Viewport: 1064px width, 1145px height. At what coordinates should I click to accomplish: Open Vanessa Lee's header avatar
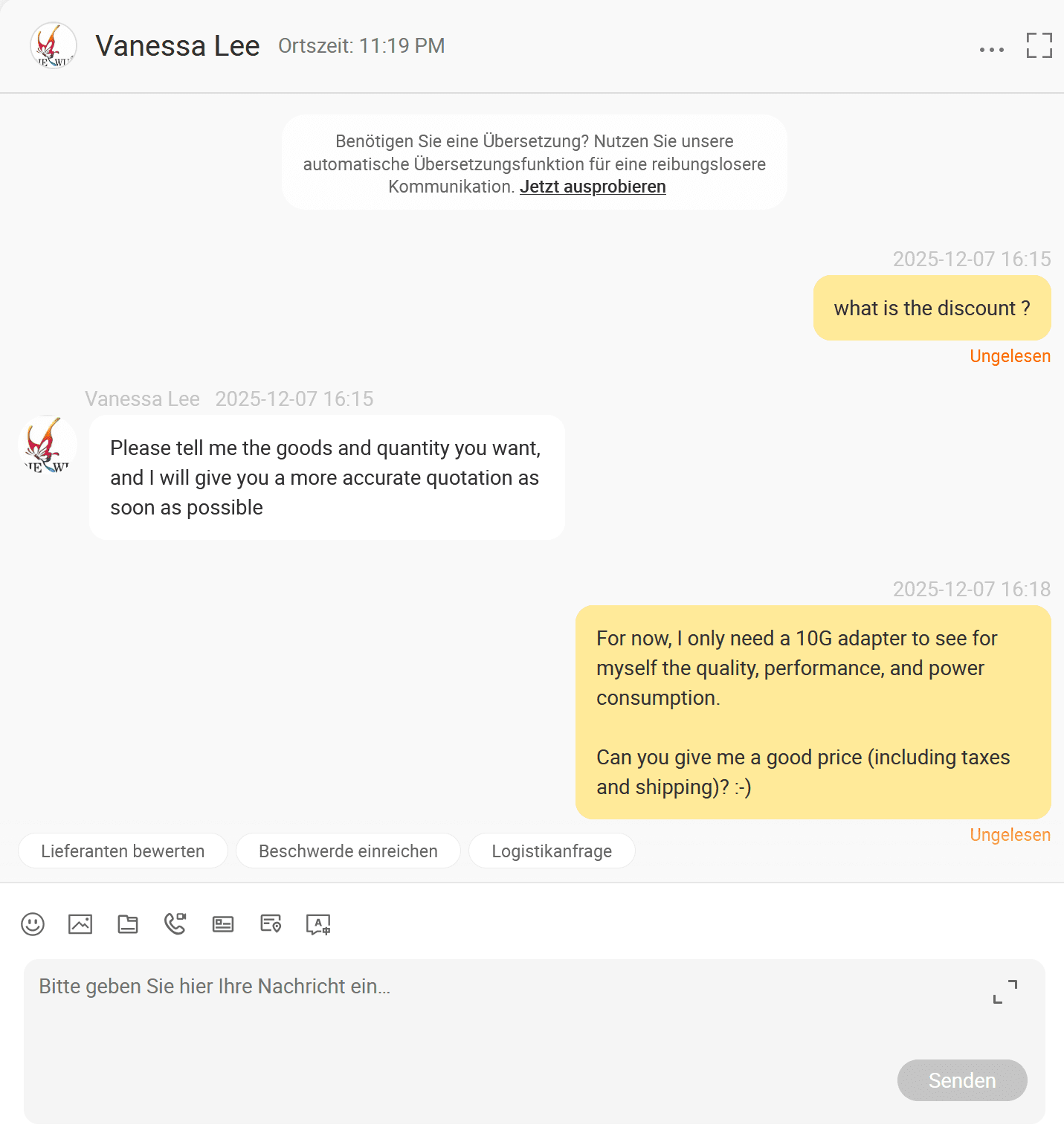(54, 45)
